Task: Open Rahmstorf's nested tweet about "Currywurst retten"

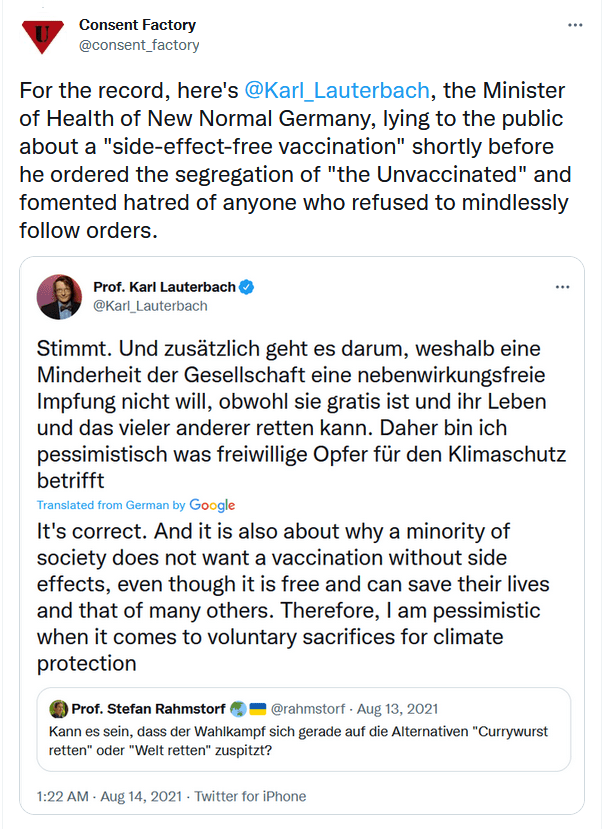Action: coord(300,740)
